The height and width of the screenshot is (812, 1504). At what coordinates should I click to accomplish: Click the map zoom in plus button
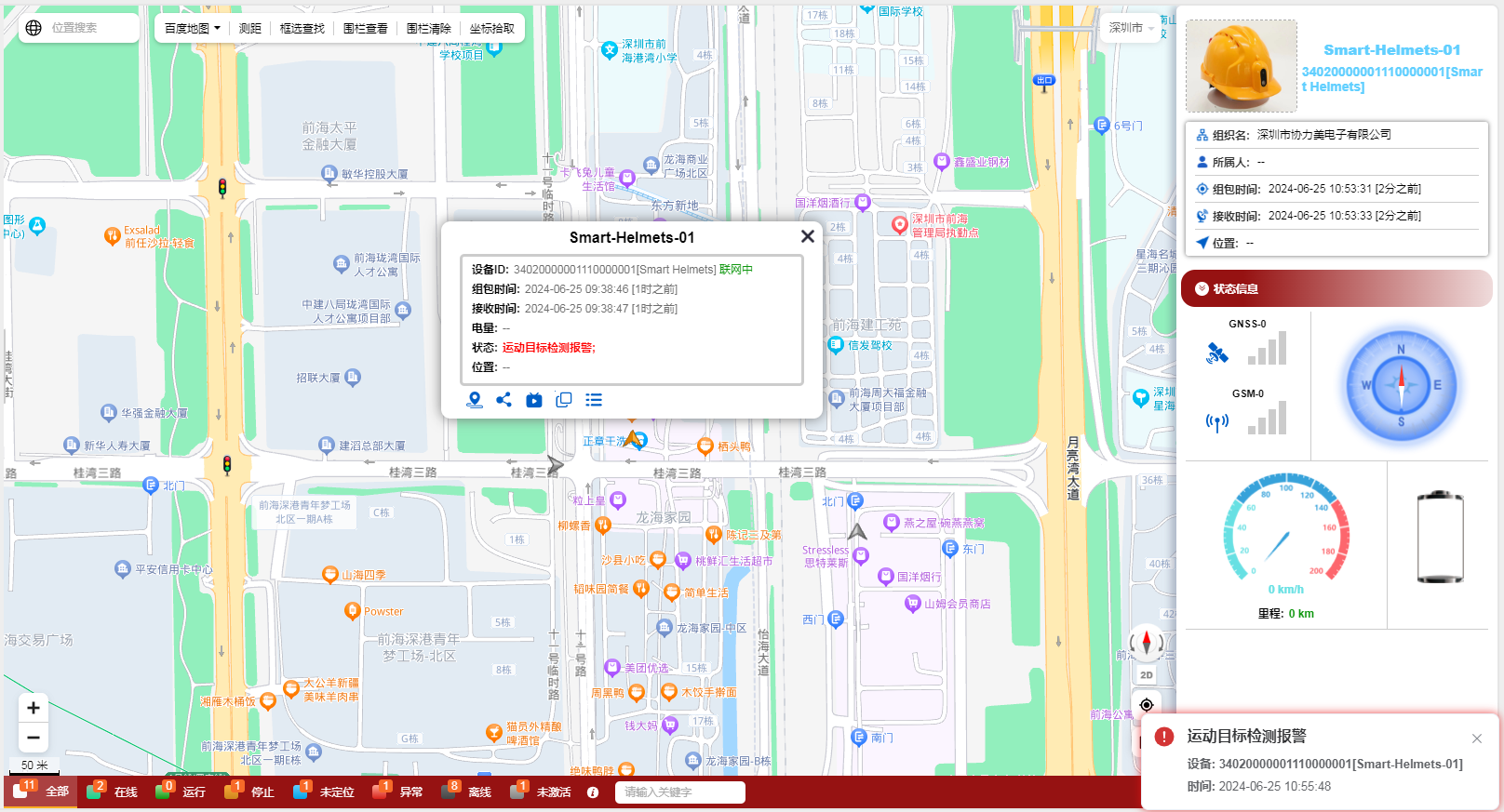pyautogui.click(x=34, y=708)
